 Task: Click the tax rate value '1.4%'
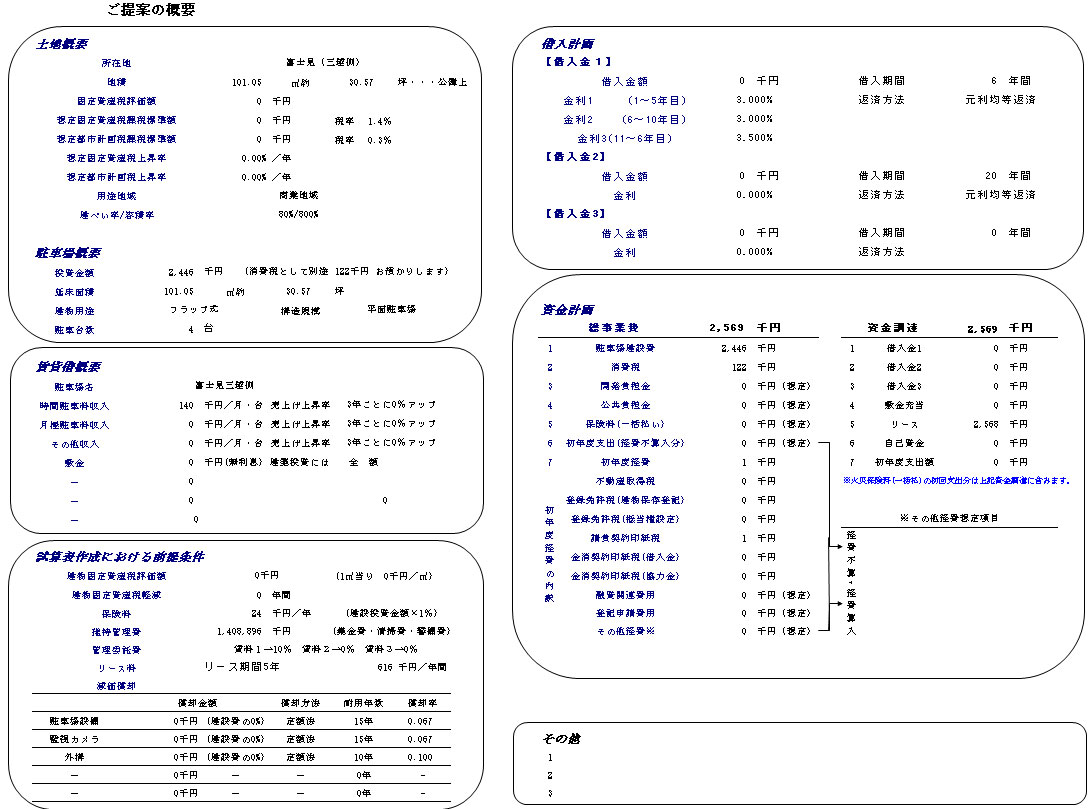pyautogui.click(x=379, y=121)
